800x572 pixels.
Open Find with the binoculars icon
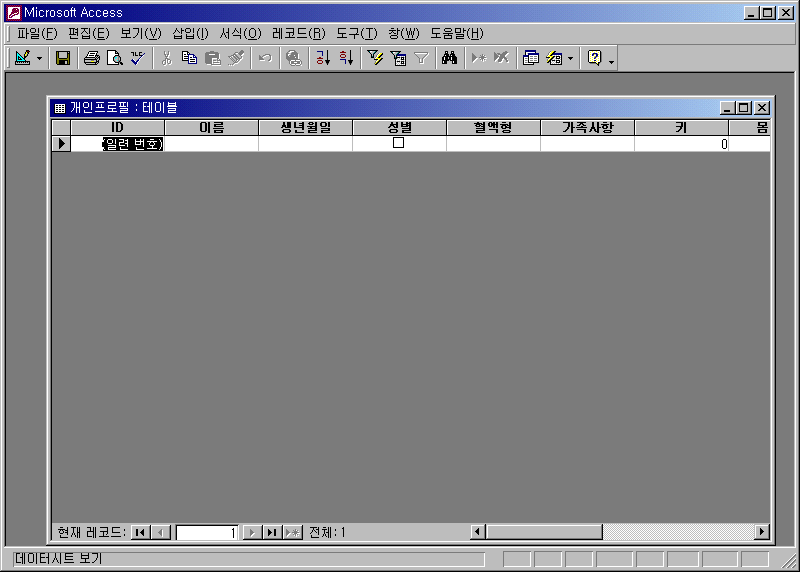(x=449, y=58)
